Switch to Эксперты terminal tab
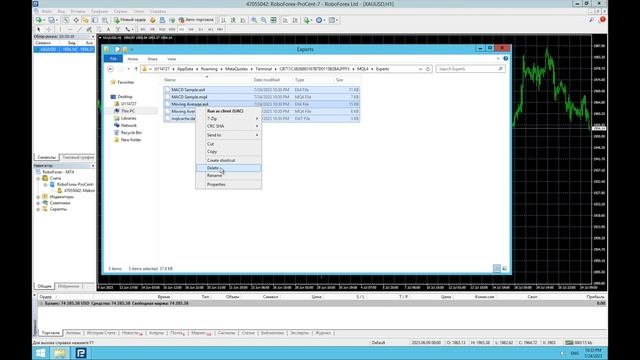 coord(300,333)
